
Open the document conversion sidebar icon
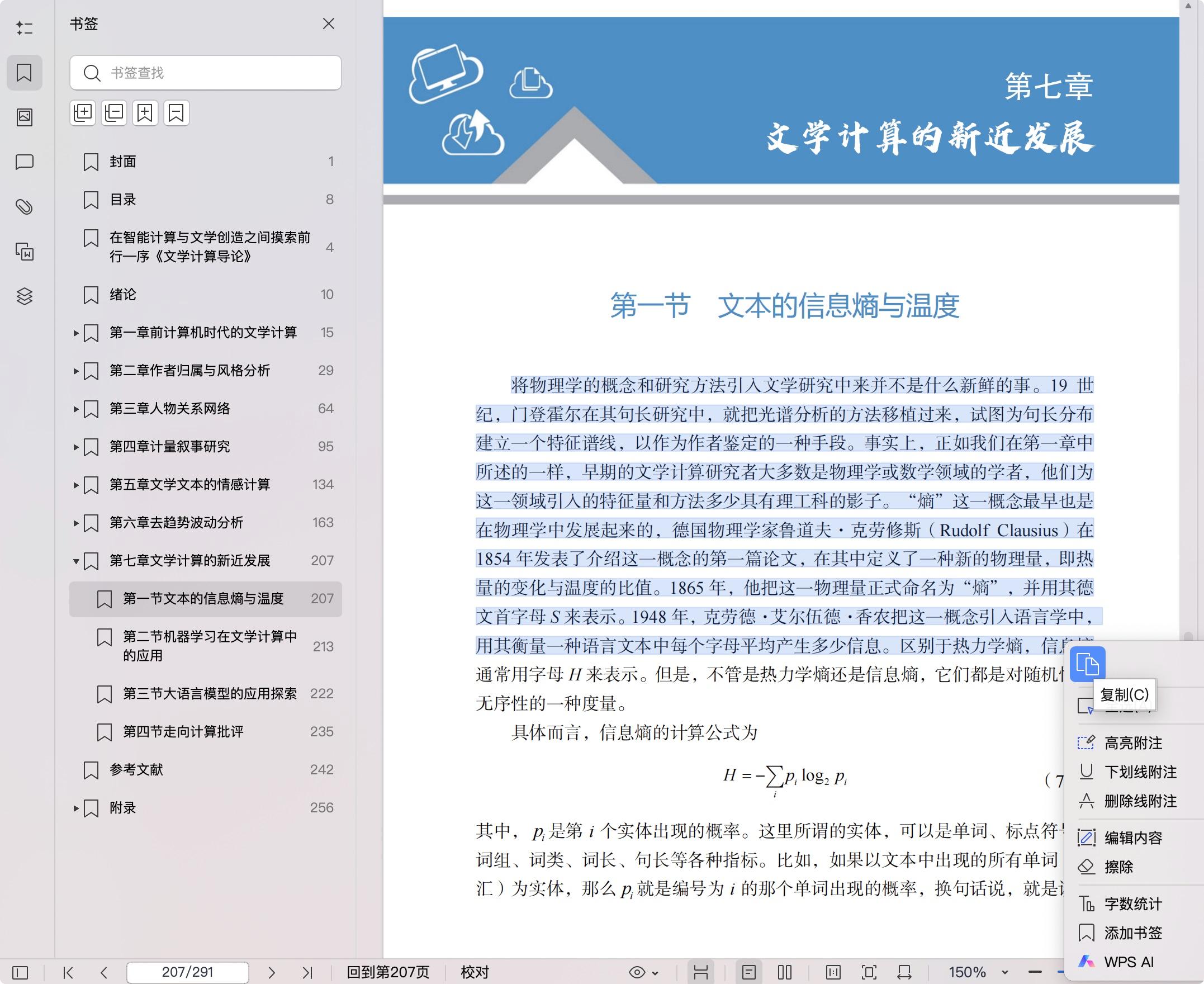[25, 252]
